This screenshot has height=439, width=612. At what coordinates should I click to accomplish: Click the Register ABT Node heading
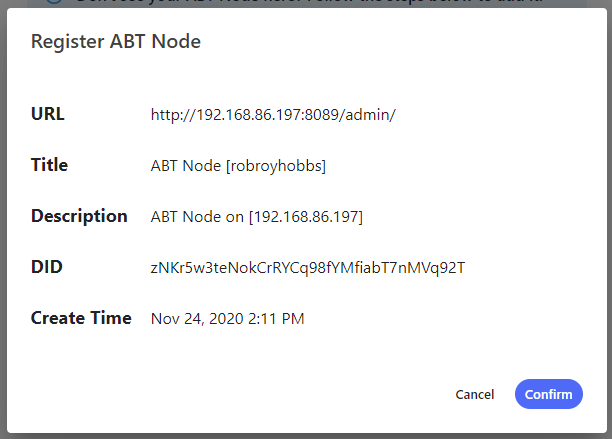116,42
